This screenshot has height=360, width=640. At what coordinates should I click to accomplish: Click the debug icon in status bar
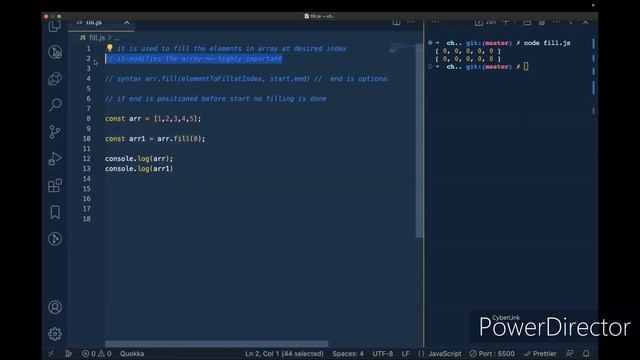(x=69, y=353)
